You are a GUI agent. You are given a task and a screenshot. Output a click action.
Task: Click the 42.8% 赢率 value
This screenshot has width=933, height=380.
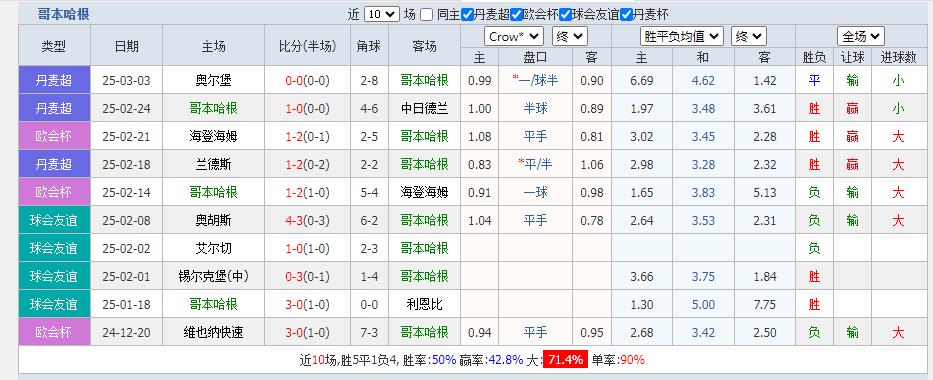[x=505, y=359]
